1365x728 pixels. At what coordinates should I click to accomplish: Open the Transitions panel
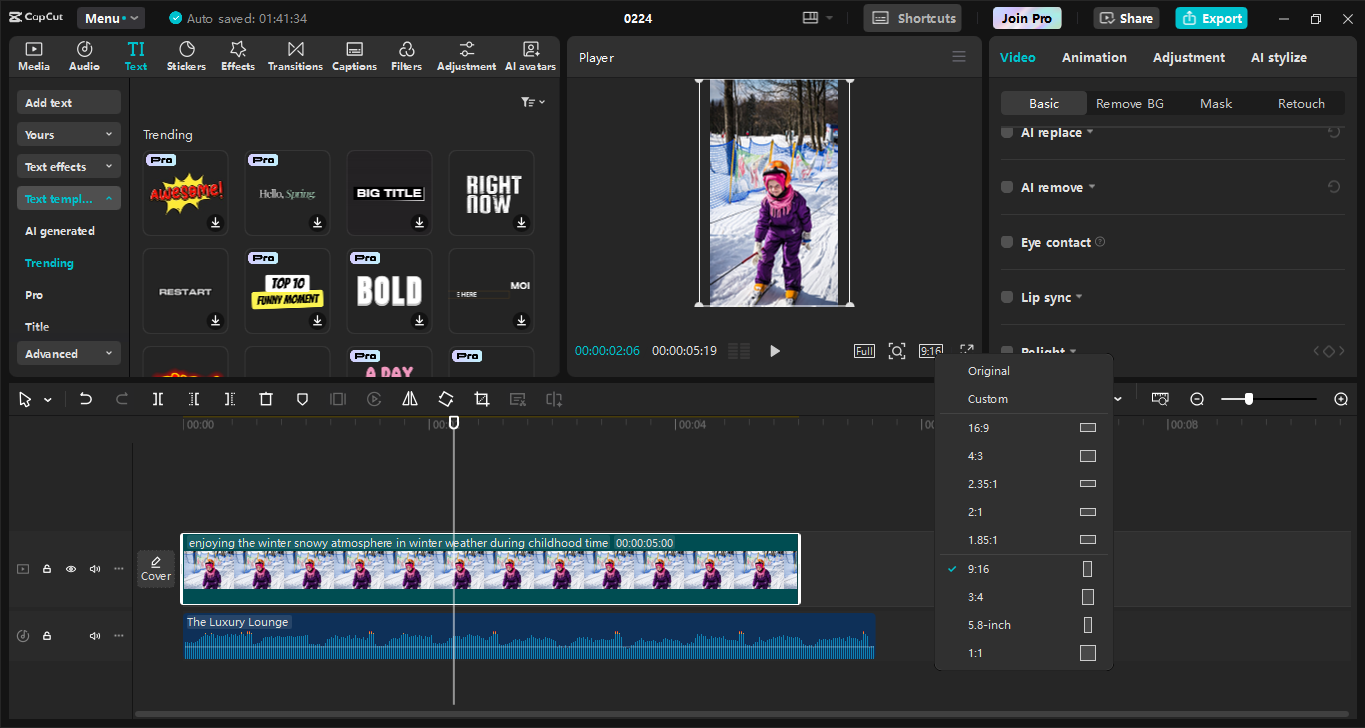point(294,55)
